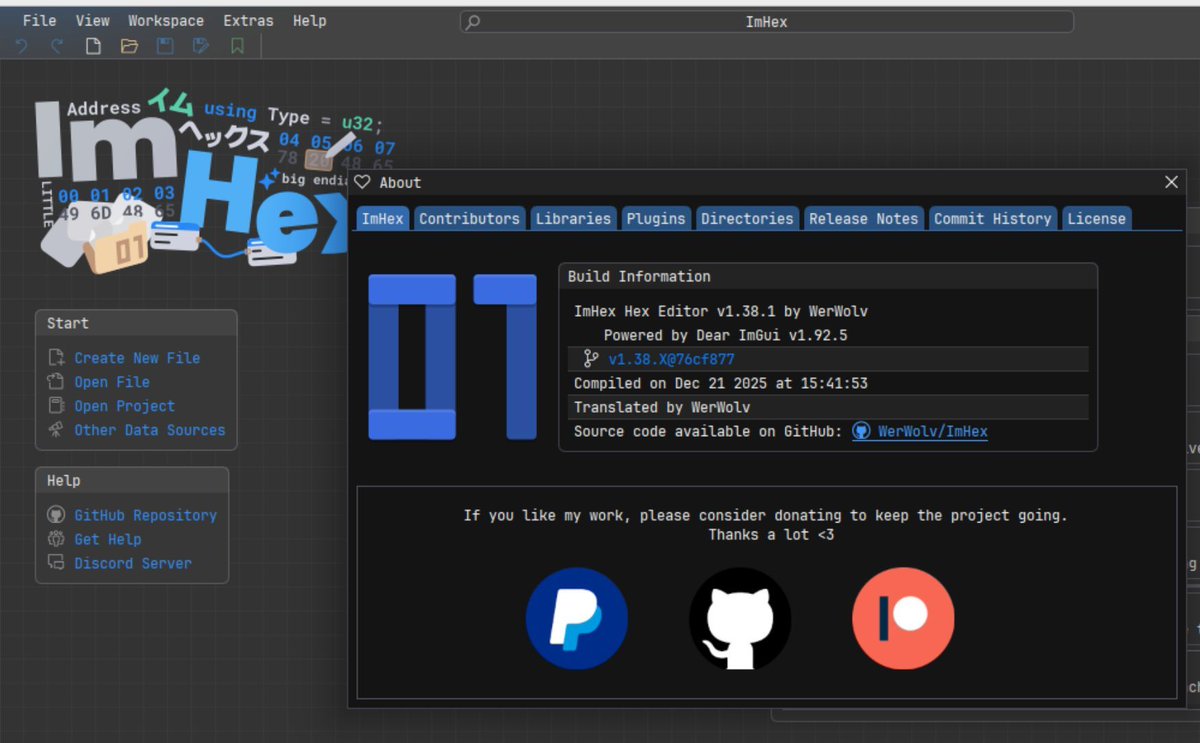Switch to the Contributors tab
The width and height of the screenshot is (1200, 743).
point(469,218)
